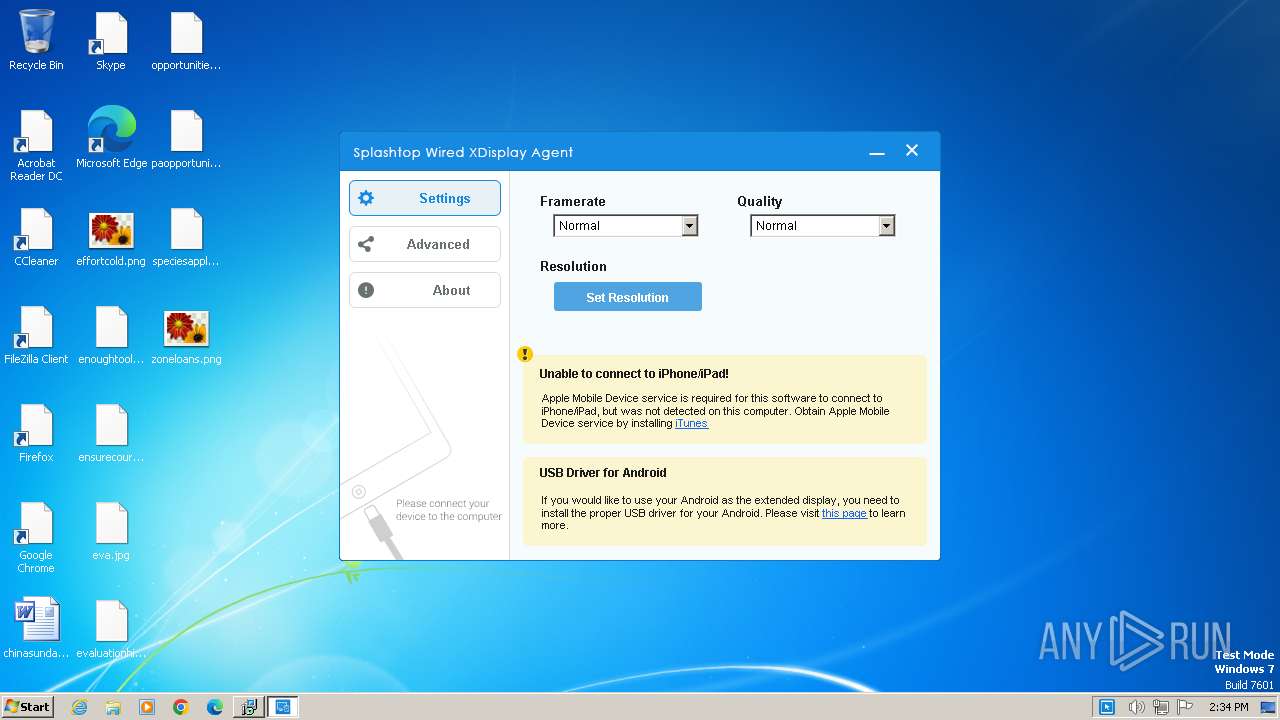Open the Action Center flag icon
The image size is (1280, 720).
1185,707
